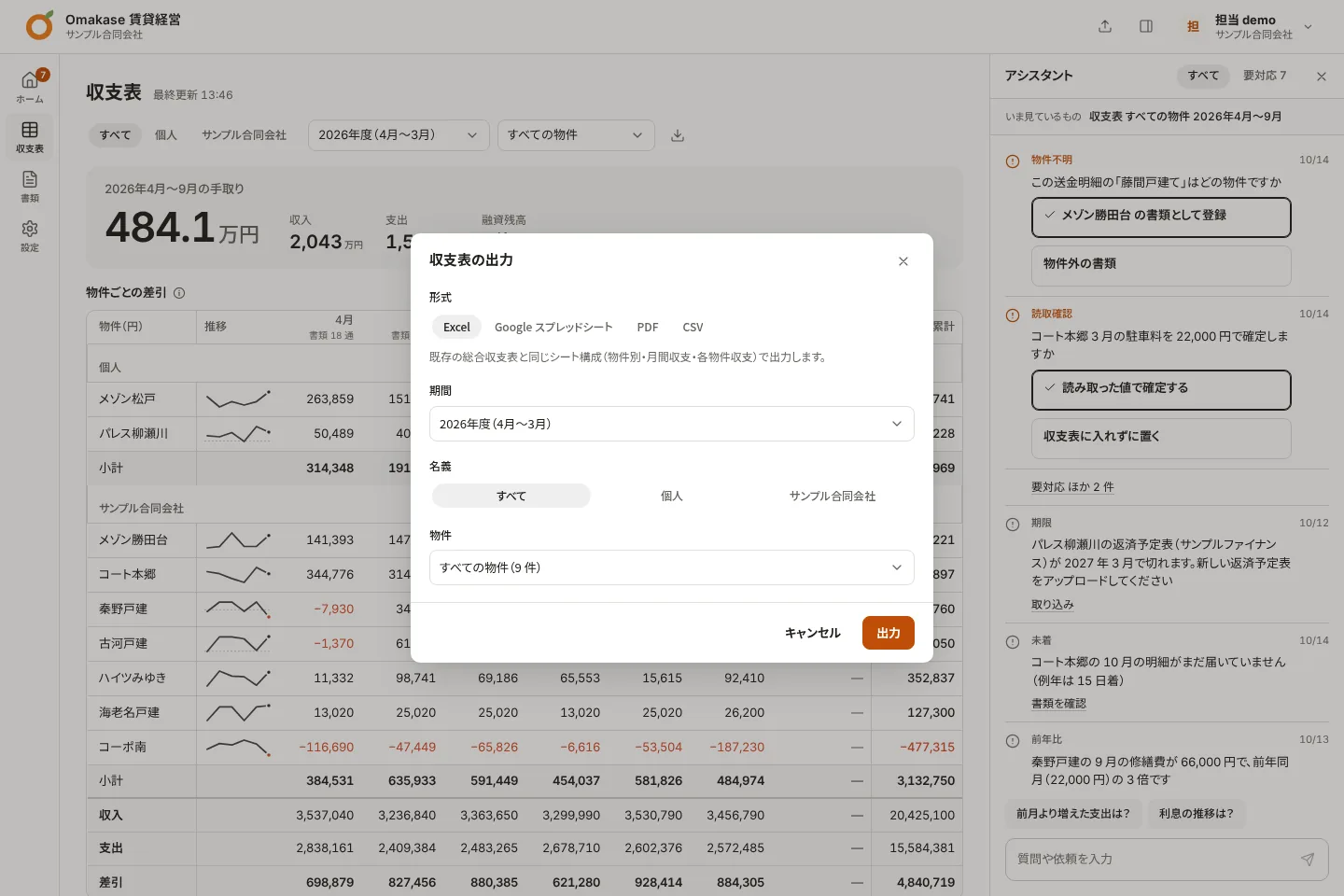The height and width of the screenshot is (896, 1344).
Task: Click the send arrow in assistant input
Action: pos(1308,860)
